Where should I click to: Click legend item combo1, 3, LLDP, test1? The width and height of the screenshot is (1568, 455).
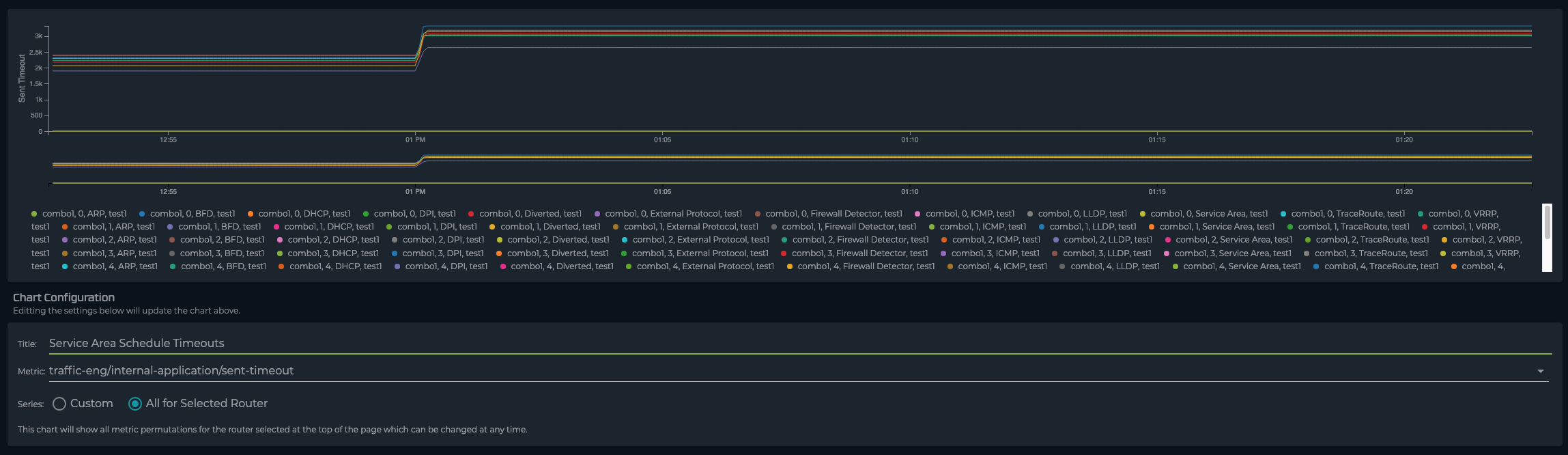(1102, 253)
